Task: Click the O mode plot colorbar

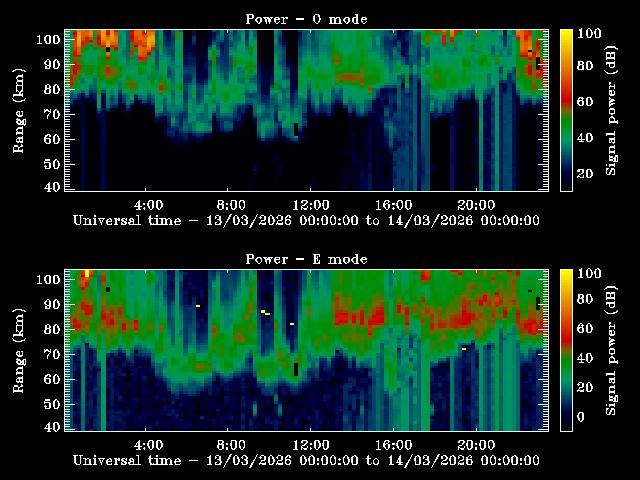Action: [x=566, y=110]
